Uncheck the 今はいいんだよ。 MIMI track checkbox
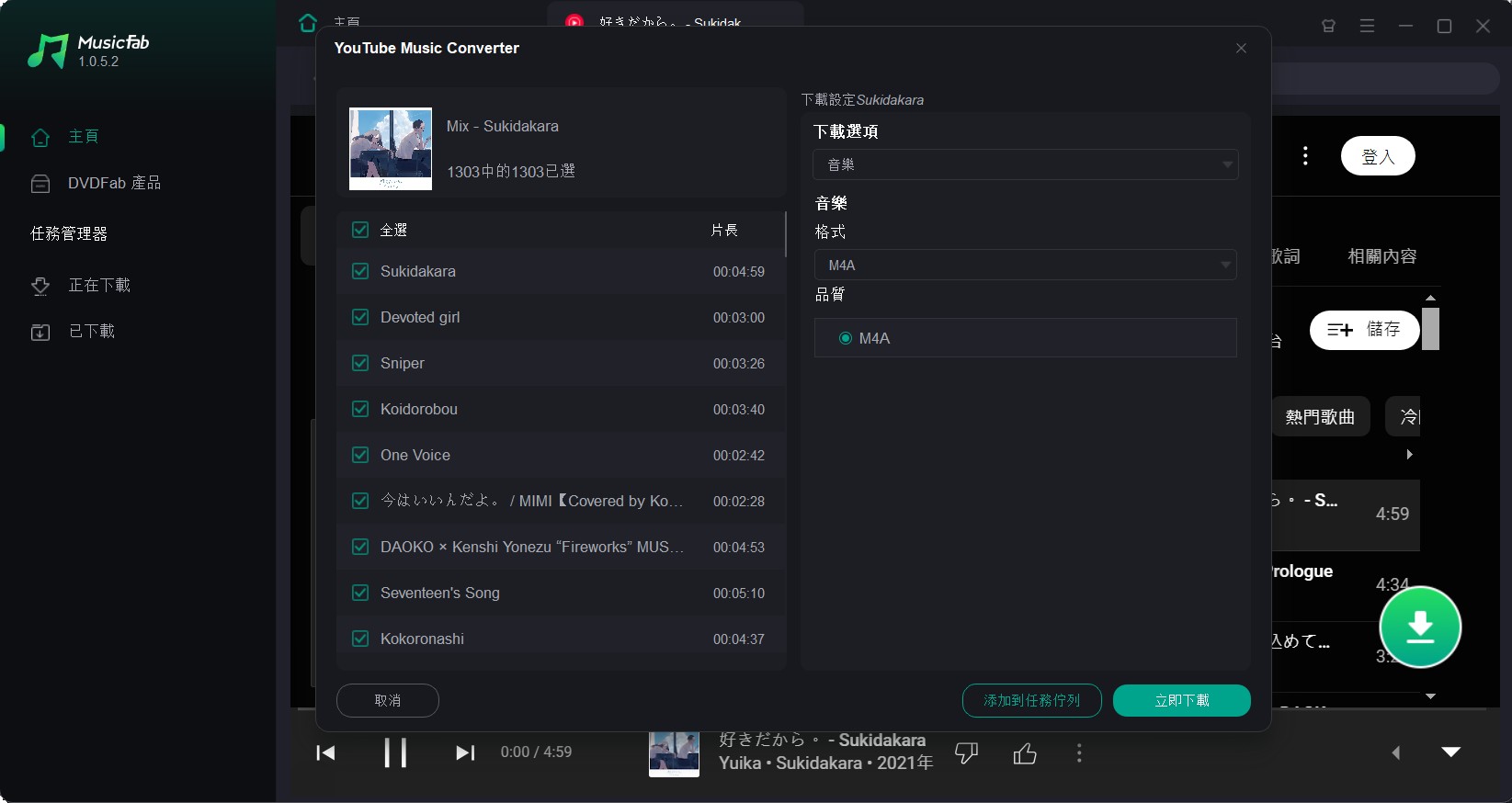This screenshot has height=803, width=1512. coord(360,501)
